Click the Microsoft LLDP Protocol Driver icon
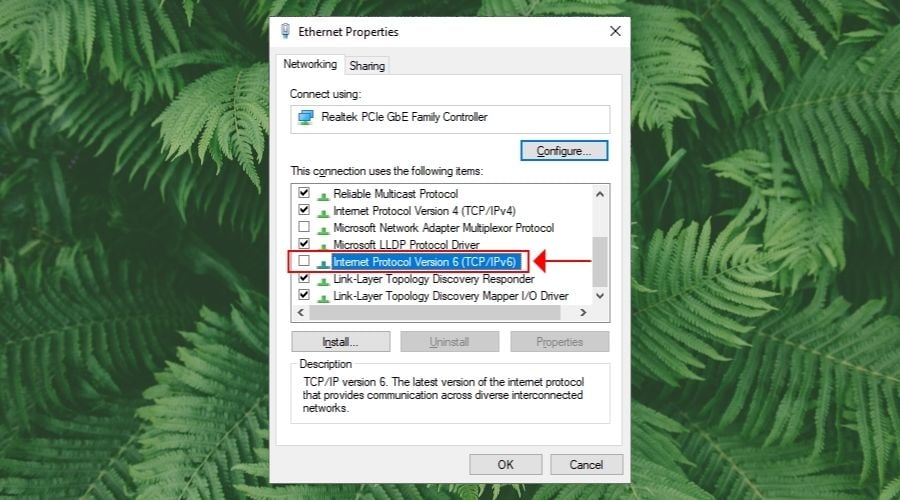Image resolution: width=900 pixels, height=500 pixels. 323,246
